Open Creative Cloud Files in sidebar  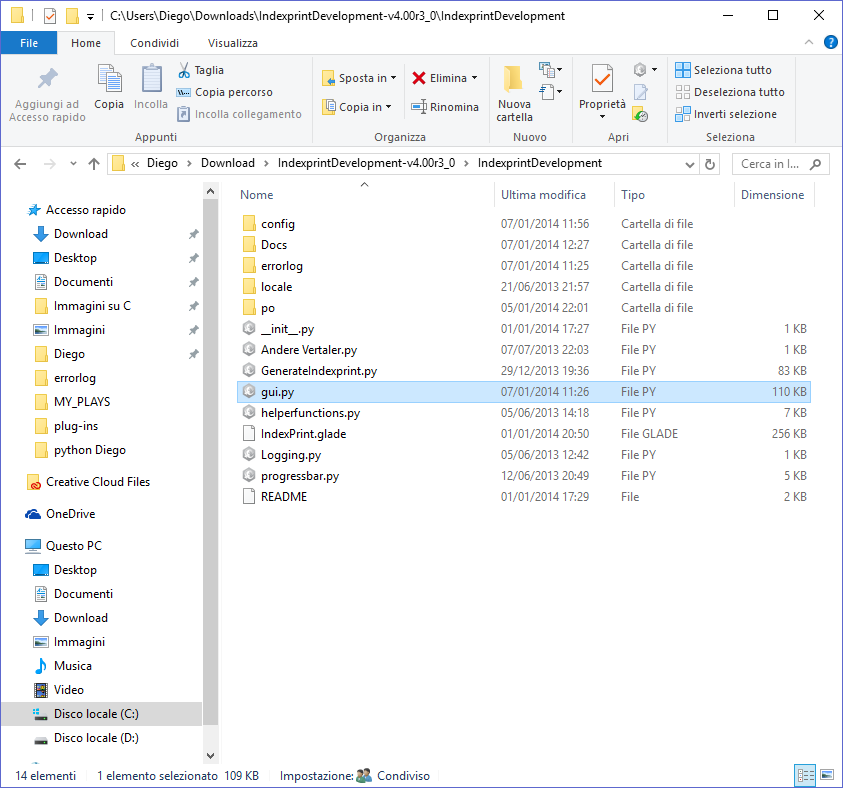[89, 482]
